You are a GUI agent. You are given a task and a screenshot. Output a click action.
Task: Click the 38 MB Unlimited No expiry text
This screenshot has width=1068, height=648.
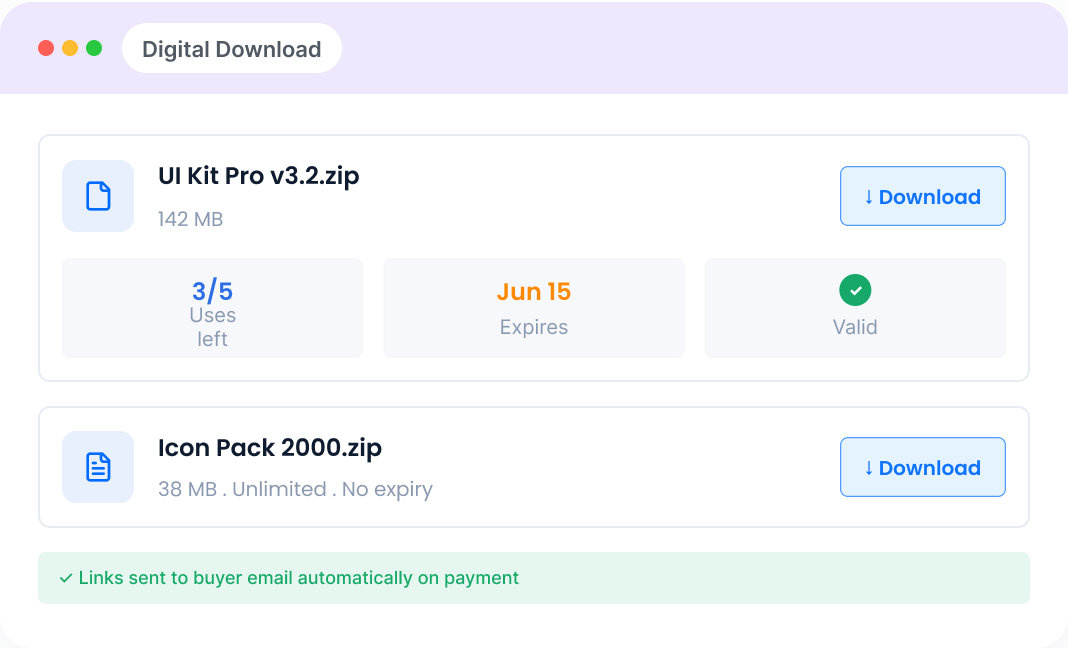pyautogui.click(x=296, y=490)
